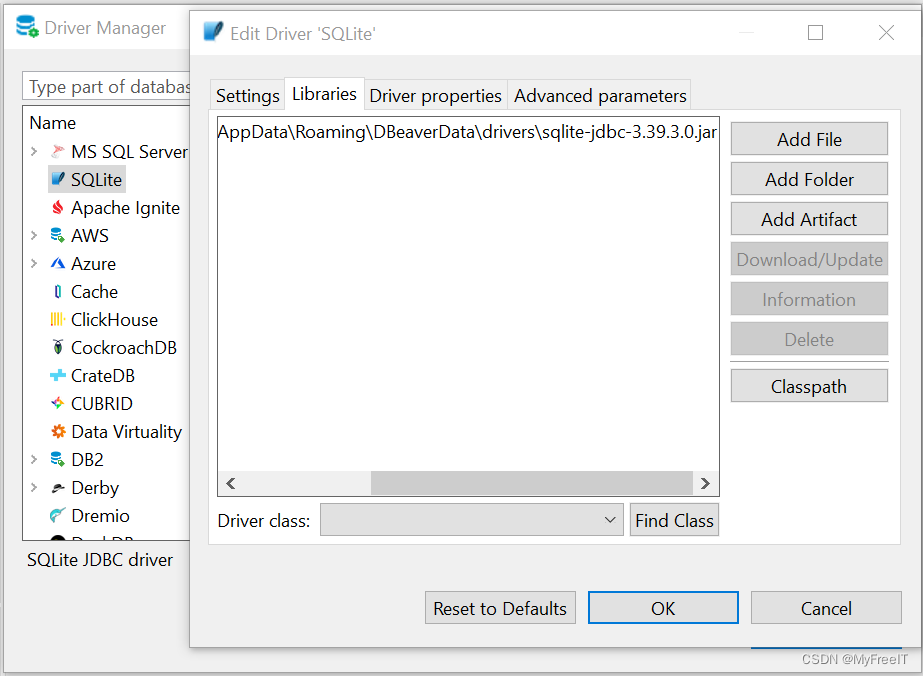Click the Delete library button

(x=809, y=339)
